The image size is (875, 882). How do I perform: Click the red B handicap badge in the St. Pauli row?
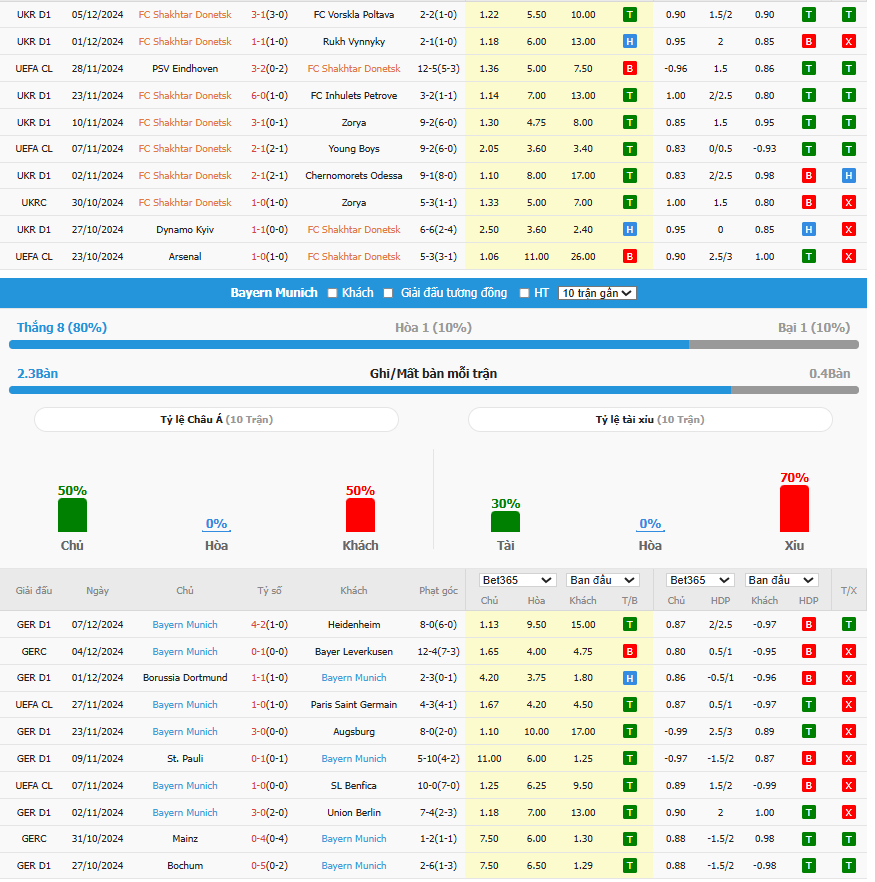pyautogui.click(x=809, y=758)
